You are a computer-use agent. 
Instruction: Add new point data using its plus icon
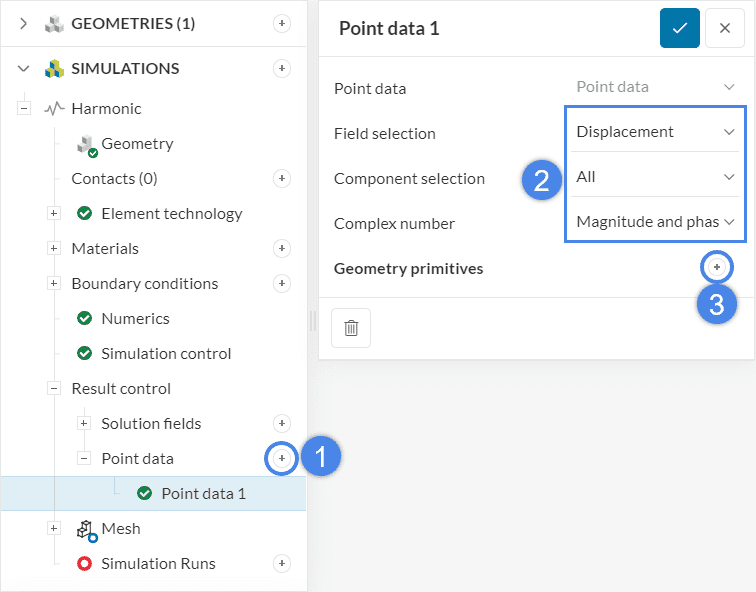pyautogui.click(x=282, y=458)
